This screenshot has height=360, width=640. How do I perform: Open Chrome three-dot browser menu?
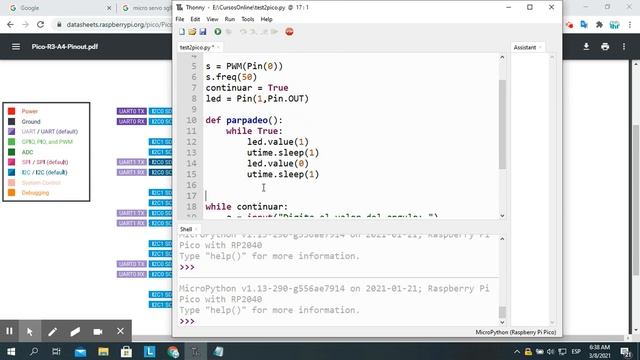[630, 25]
